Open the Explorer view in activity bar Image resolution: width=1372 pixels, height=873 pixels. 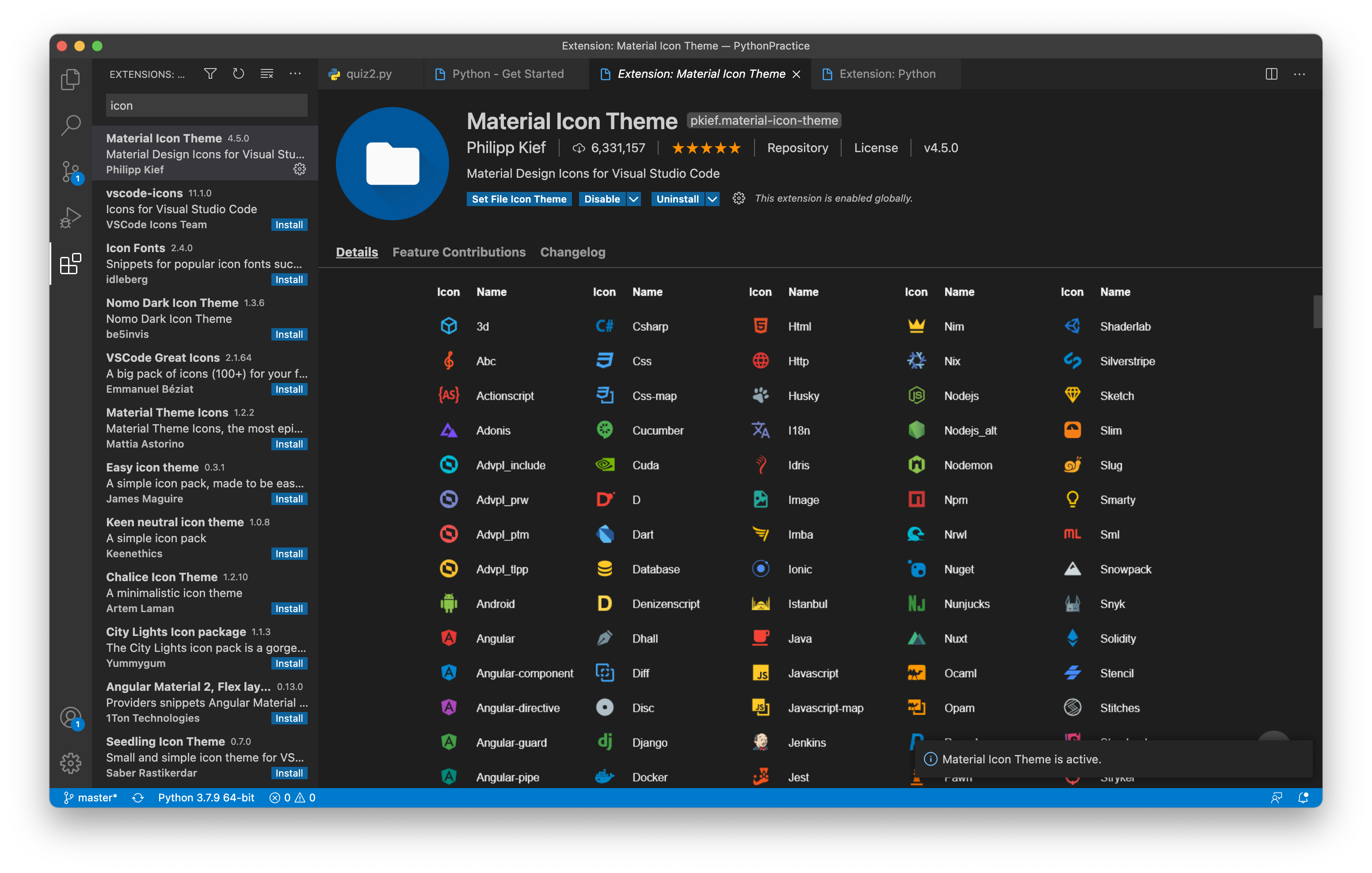71,79
